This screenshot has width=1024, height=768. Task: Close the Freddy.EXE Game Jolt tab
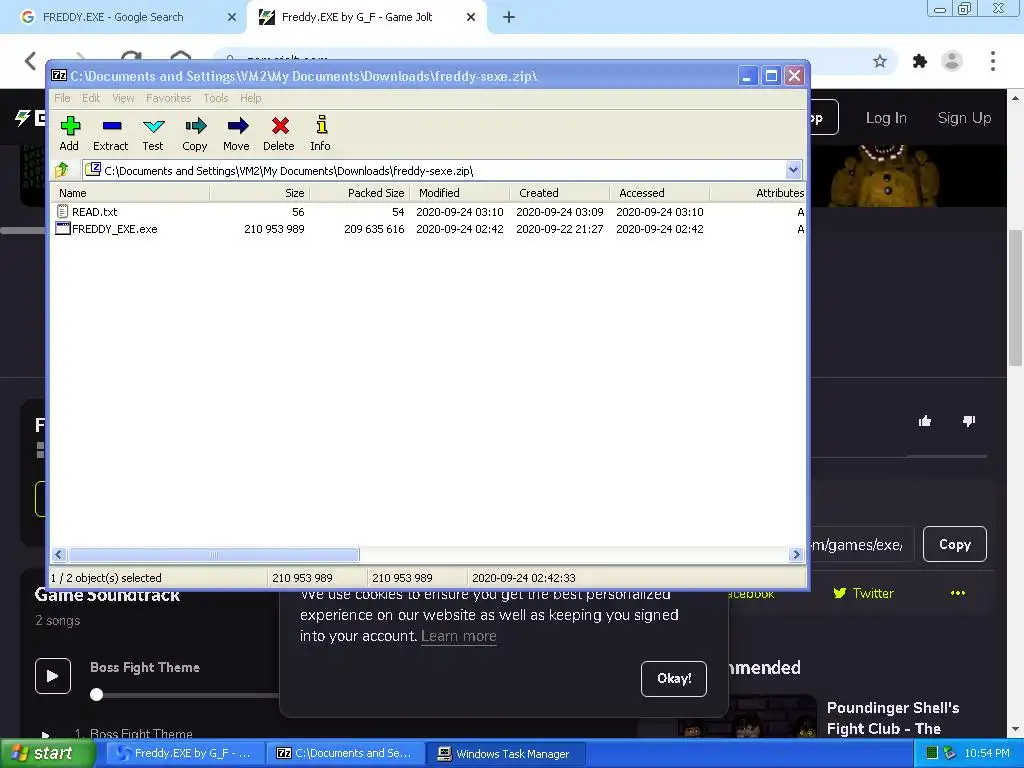471,17
